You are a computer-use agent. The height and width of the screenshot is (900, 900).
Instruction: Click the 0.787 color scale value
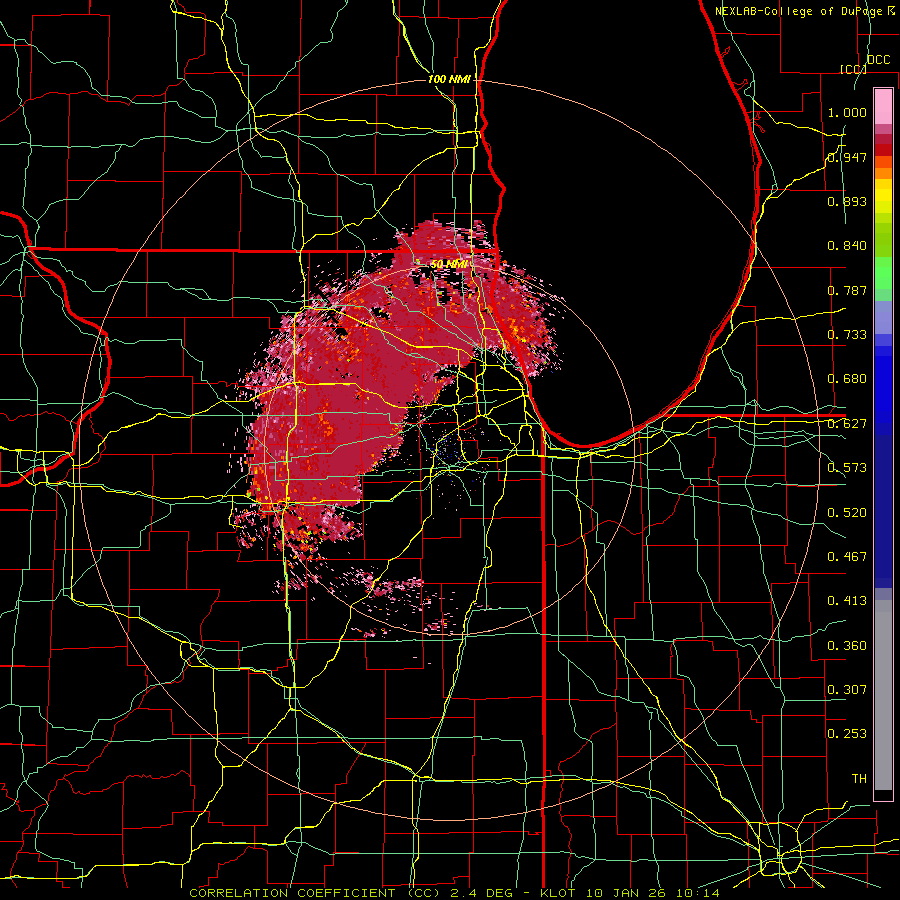click(847, 290)
